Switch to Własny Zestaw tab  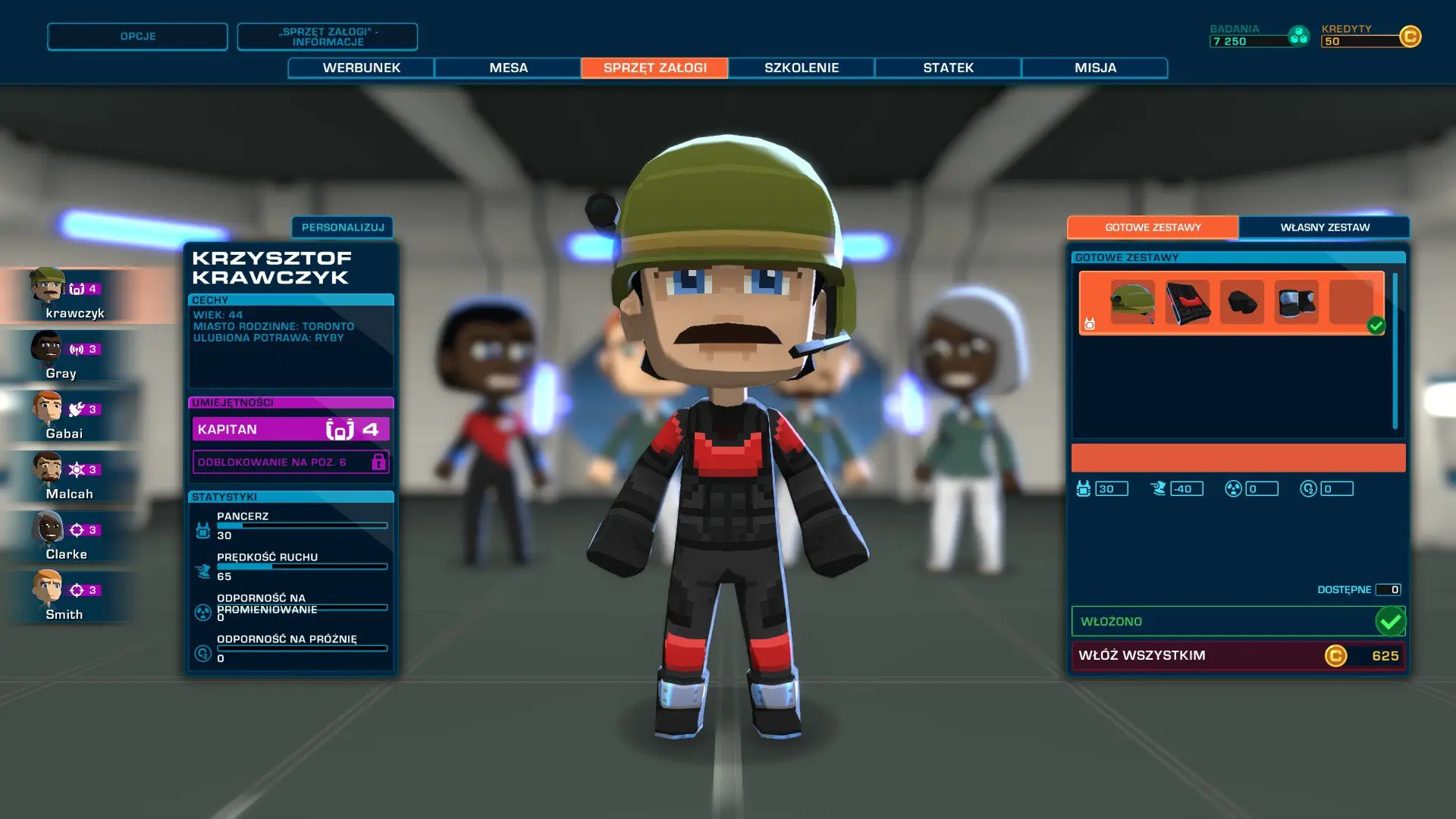coord(1324,227)
